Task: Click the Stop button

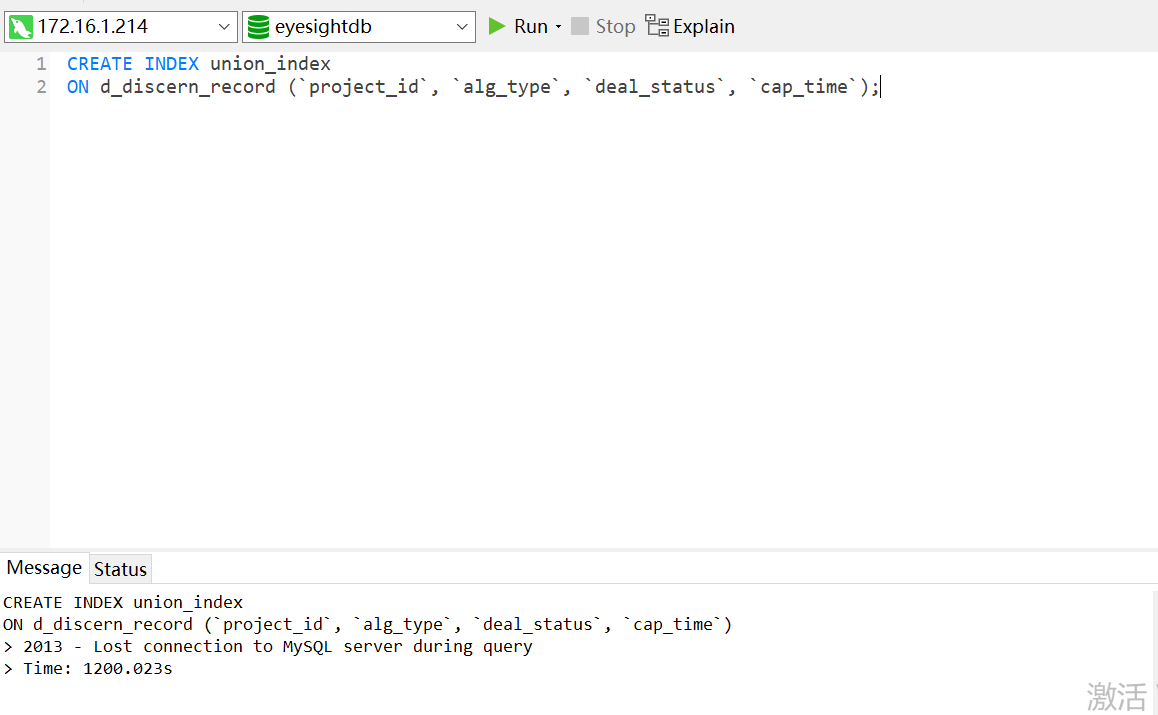Action: point(603,27)
